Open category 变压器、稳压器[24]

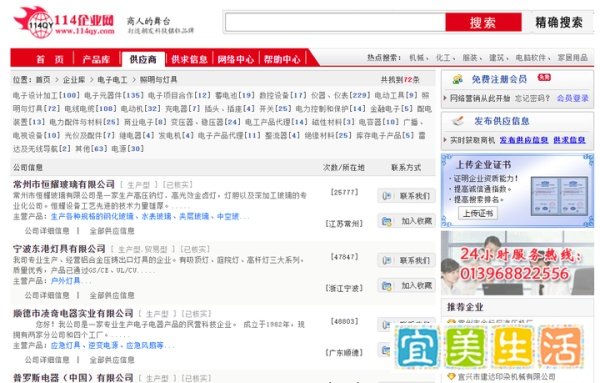tap(205, 122)
